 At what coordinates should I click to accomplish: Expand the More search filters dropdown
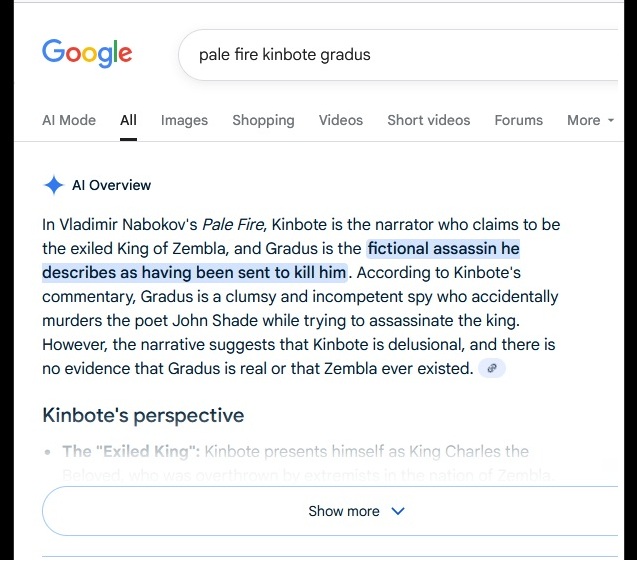[x=590, y=120]
